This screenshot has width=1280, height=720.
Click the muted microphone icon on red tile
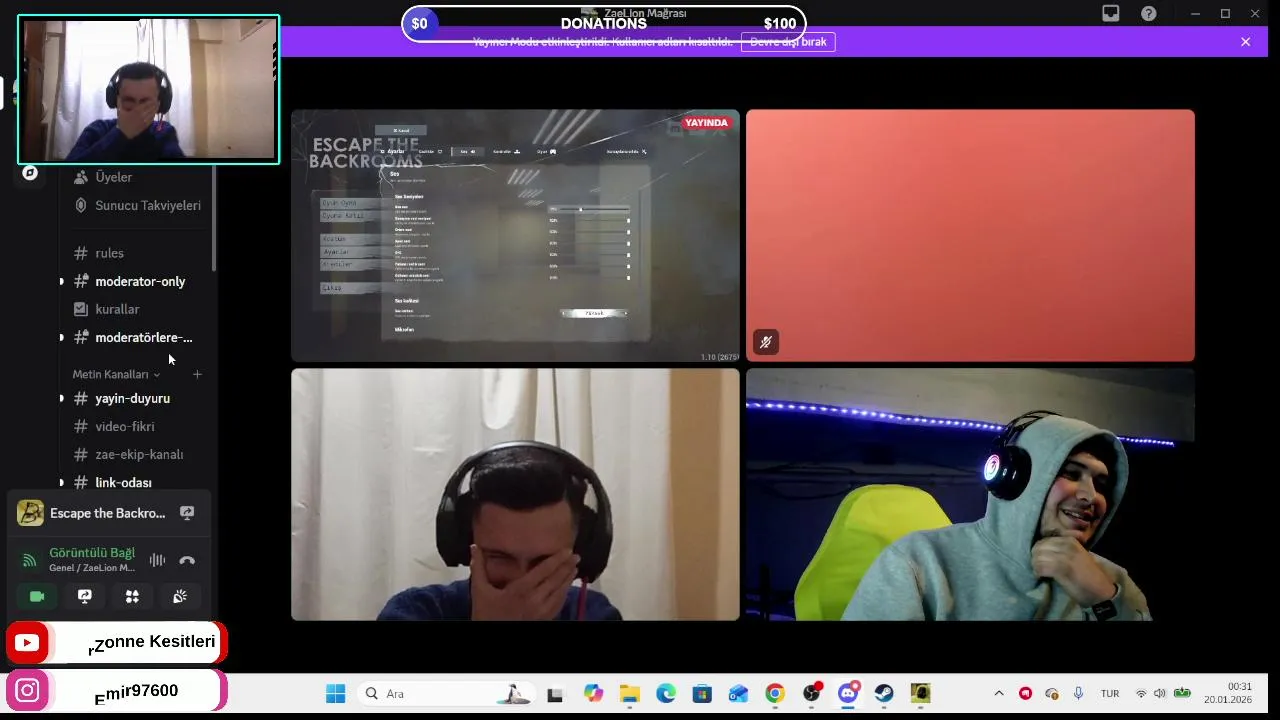tap(766, 342)
